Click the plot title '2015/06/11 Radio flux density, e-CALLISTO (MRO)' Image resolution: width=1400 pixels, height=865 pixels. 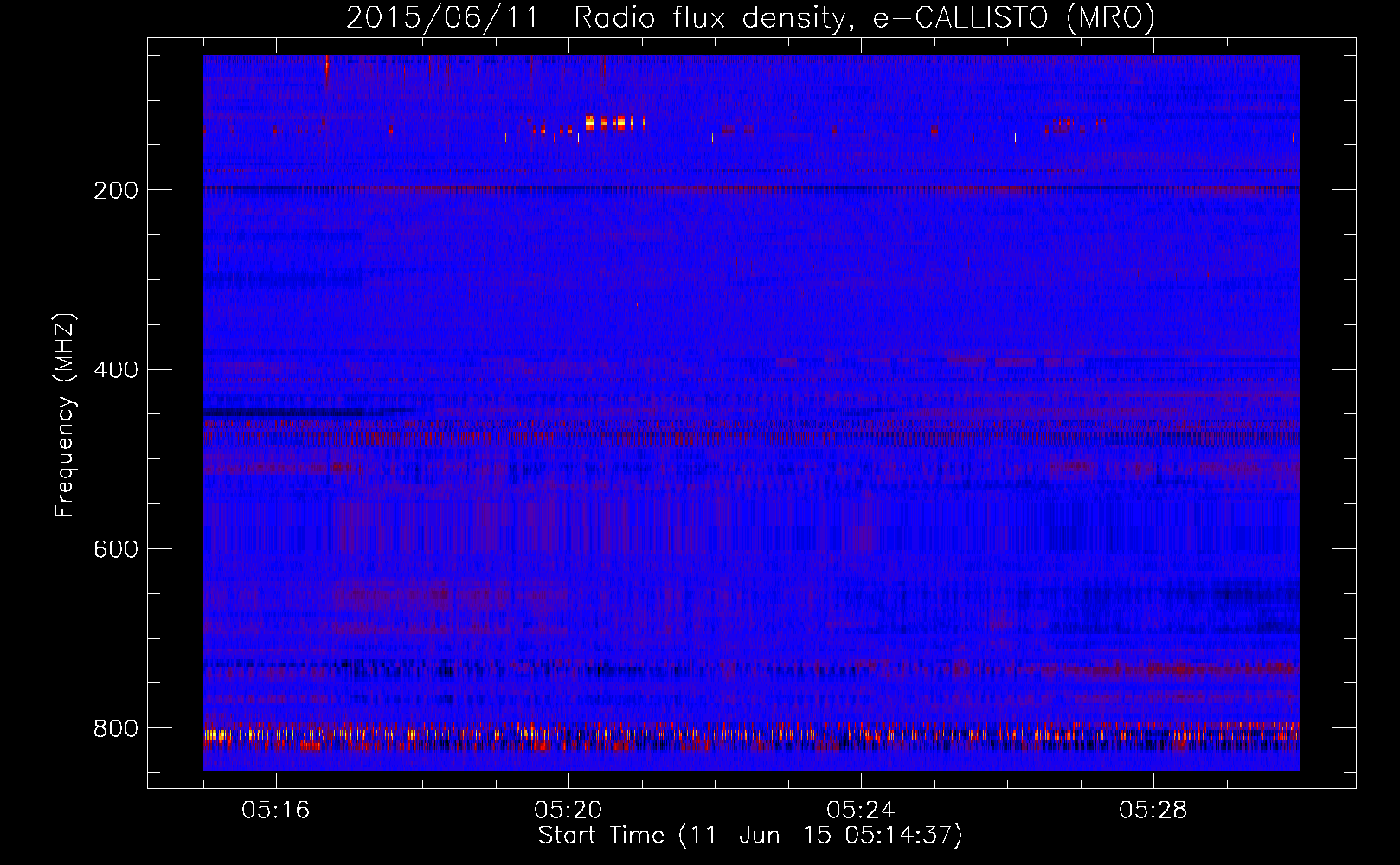click(750, 17)
